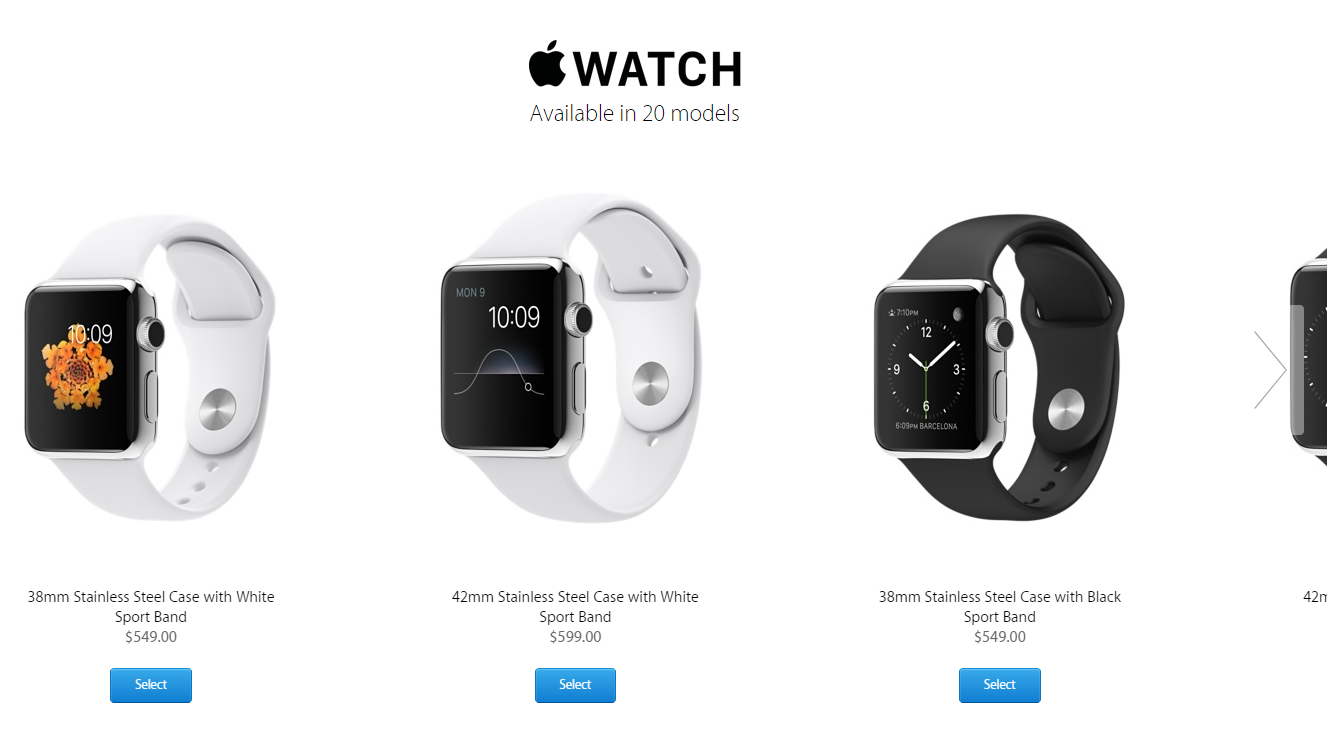Image resolution: width=1327 pixels, height=747 pixels.
Task: Click the $549.00 price under white 38mm watch
Action: pos(151,637)
